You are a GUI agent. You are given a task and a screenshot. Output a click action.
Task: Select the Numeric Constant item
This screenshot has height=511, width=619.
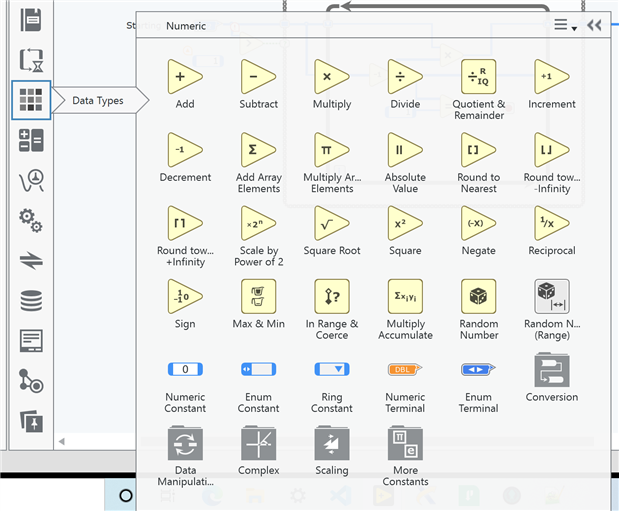[x=185, y=370]
